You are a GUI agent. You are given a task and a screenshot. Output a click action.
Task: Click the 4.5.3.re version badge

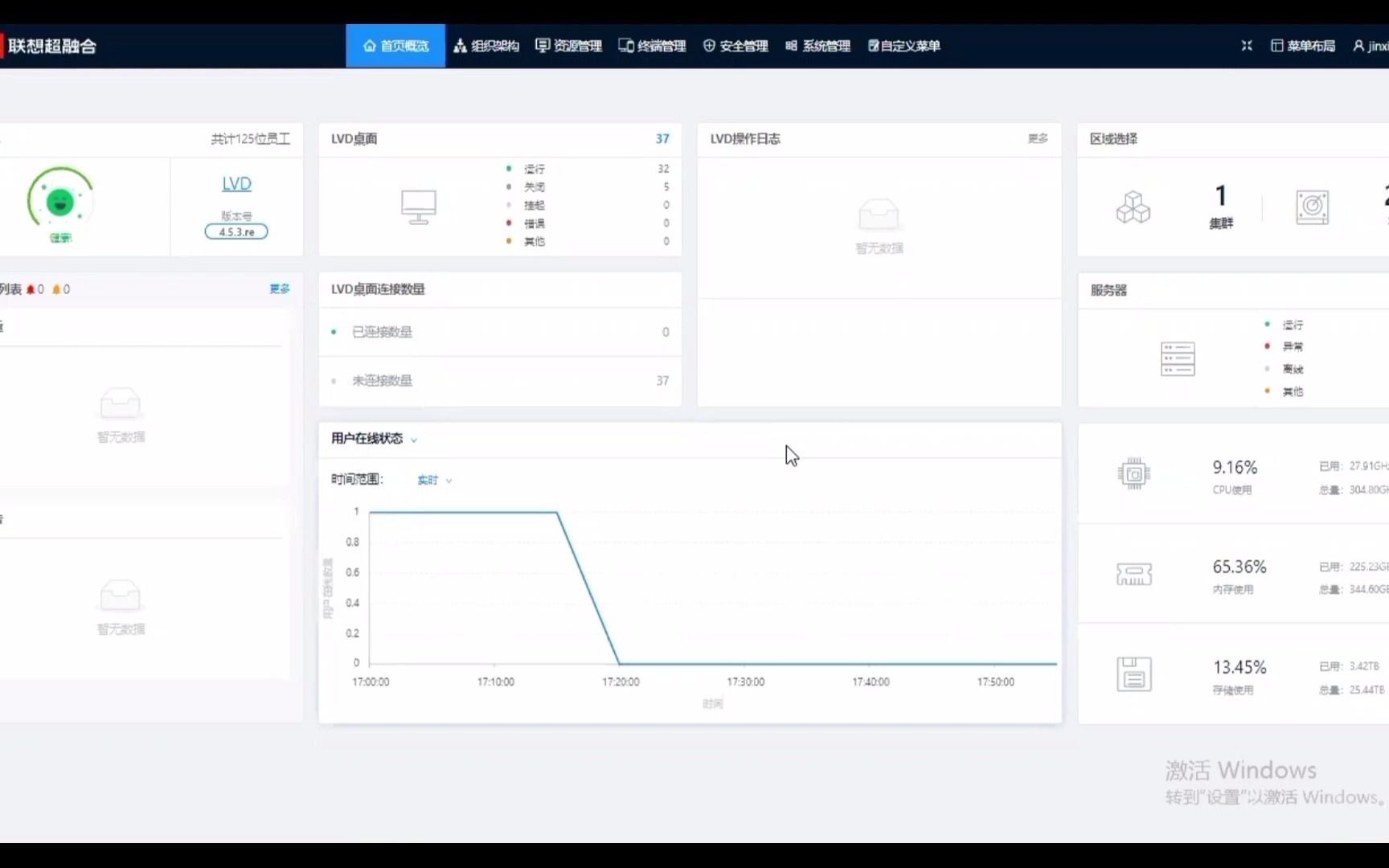pyautogui.click(x=236, y=231)
